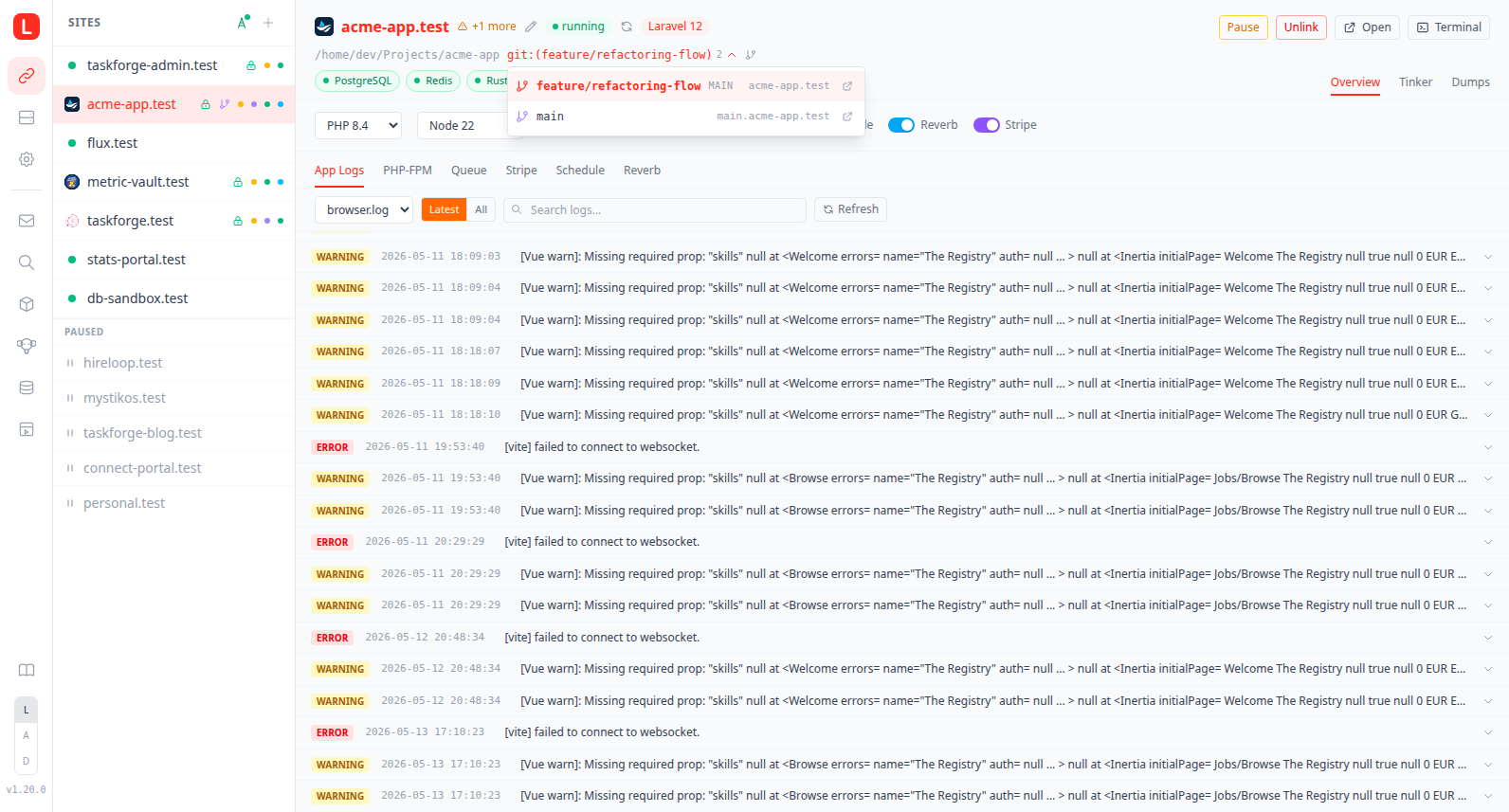Expand the 2026-05-12 20:48:34 error entry
The image size is (1509, 812).
click(1488, 638)
